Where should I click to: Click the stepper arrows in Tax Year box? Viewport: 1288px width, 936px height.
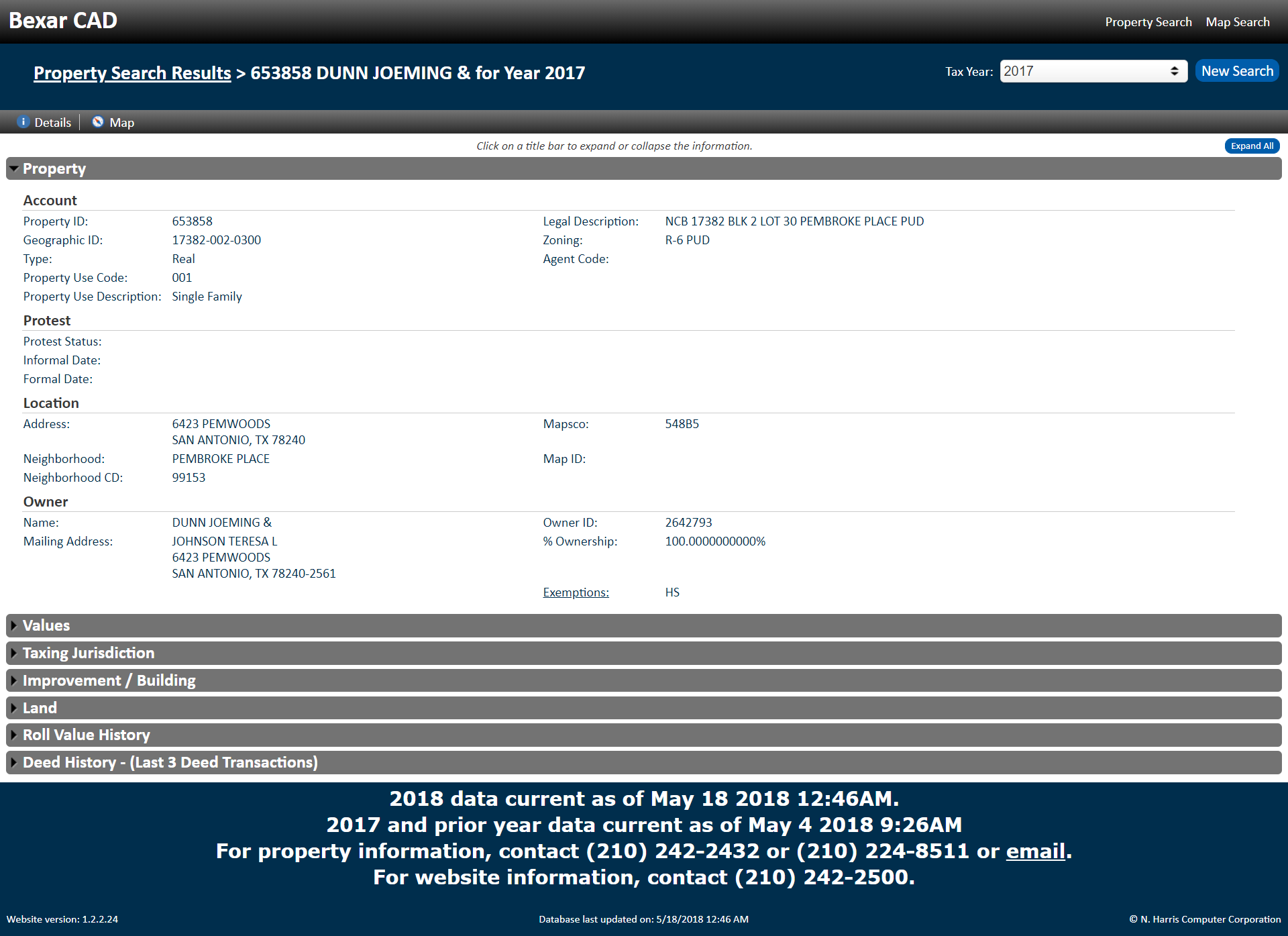pyautogui.click(x=1174, y=71)
